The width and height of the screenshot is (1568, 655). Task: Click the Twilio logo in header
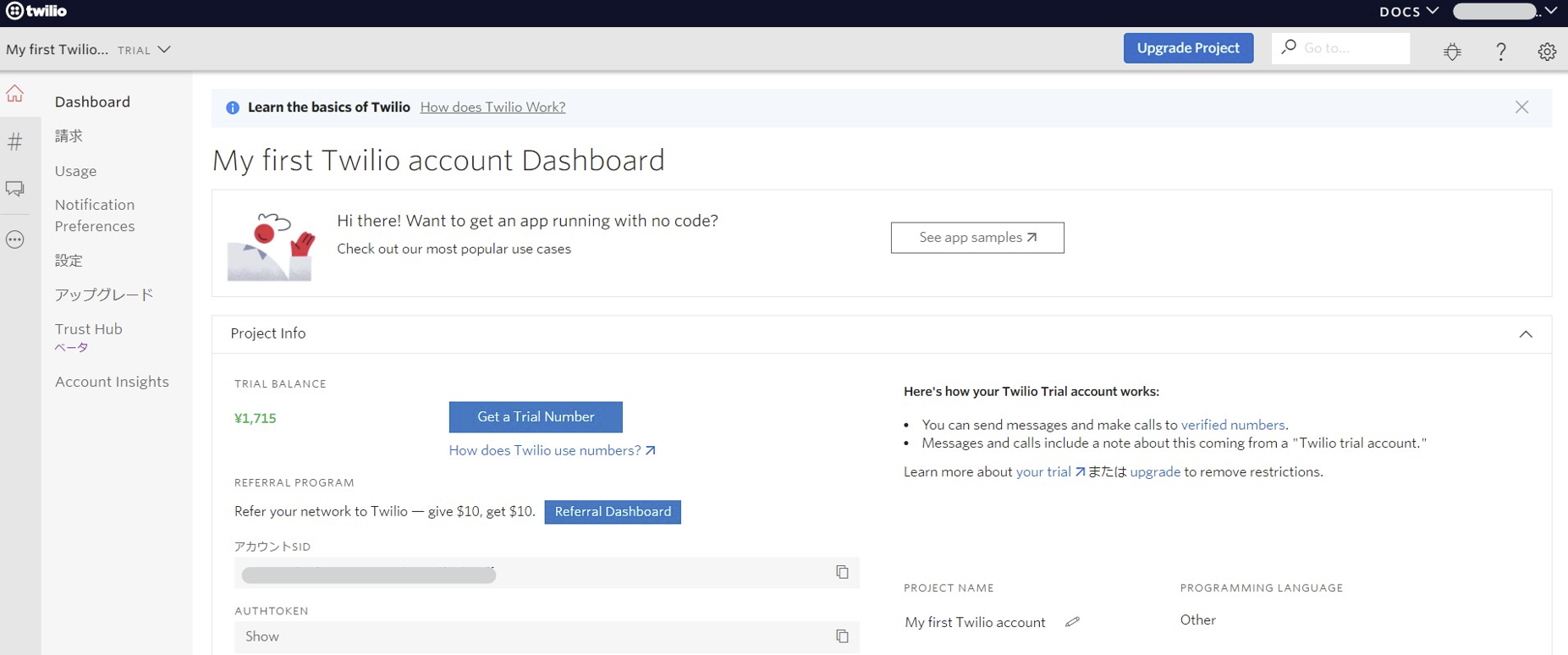pos(36,11)
